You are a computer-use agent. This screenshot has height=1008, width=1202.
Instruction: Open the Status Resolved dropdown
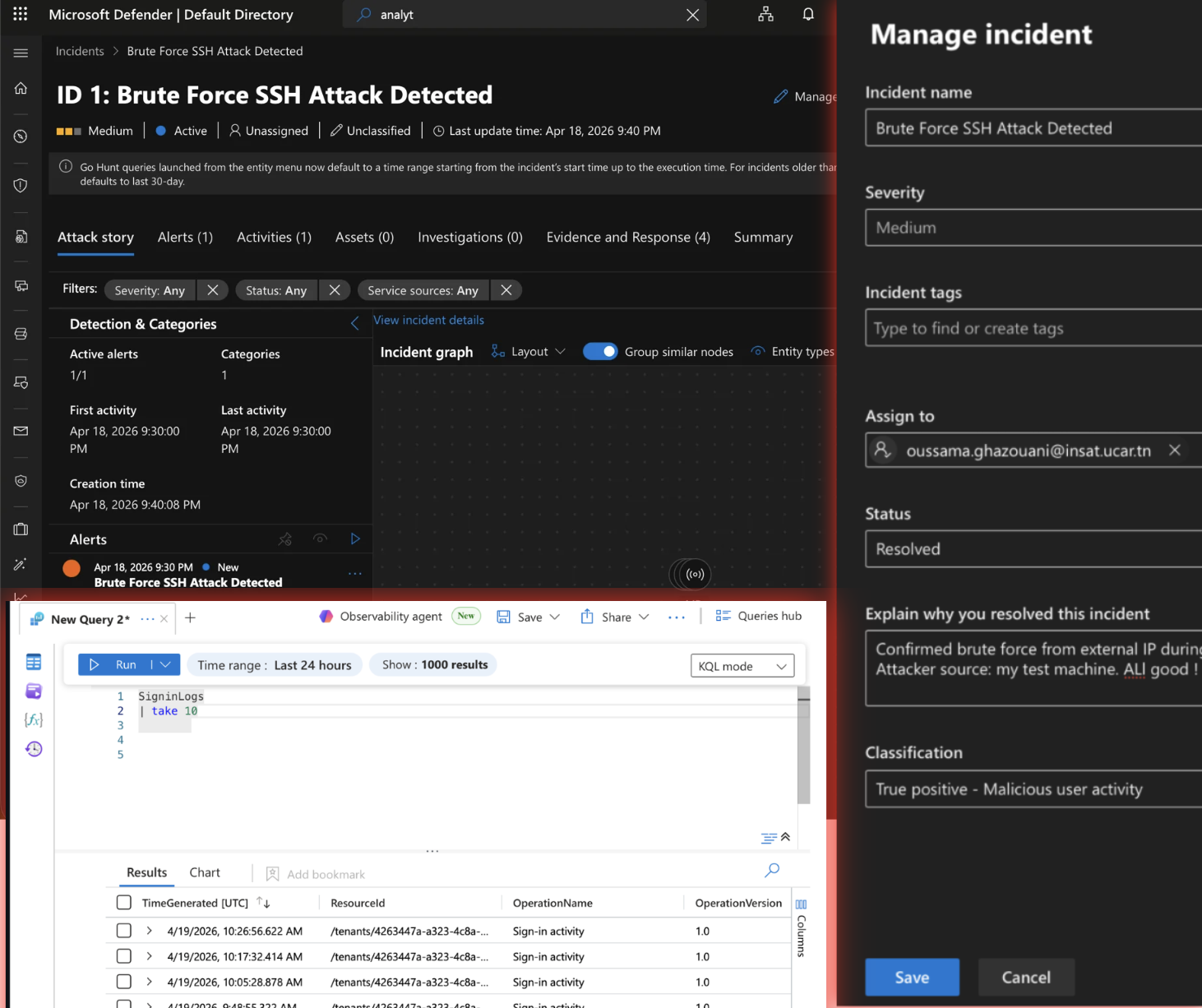[x=1033, y=548]
